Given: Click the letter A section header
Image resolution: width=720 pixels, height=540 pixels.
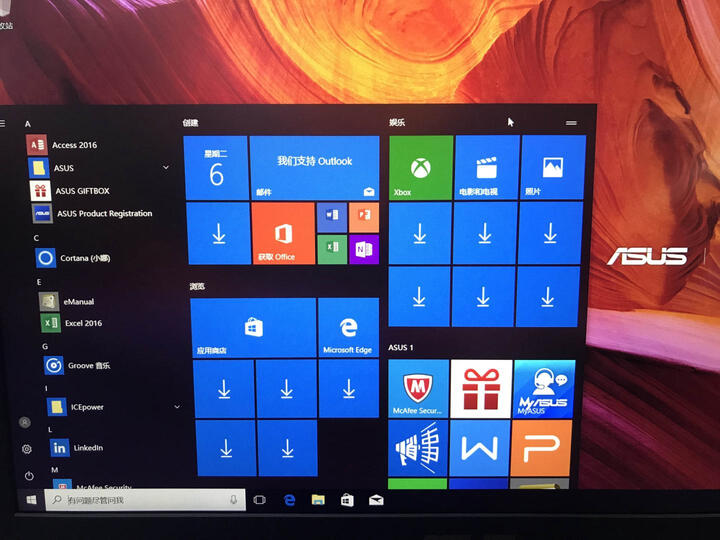Looking at the screenshot, I should [x=28, y=124].
